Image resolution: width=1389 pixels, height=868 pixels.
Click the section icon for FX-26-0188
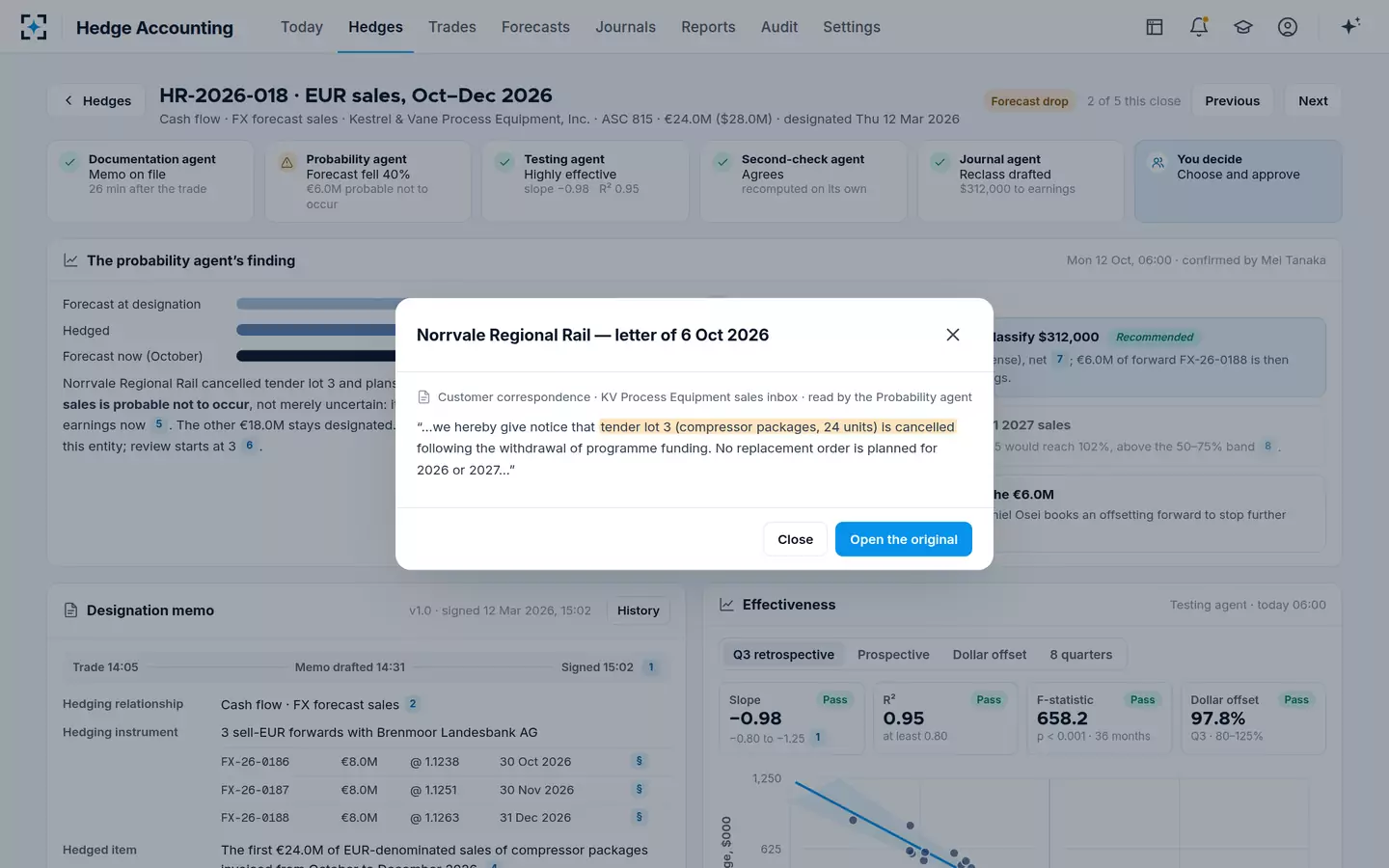pyautogui.click(x=639, y=817)
